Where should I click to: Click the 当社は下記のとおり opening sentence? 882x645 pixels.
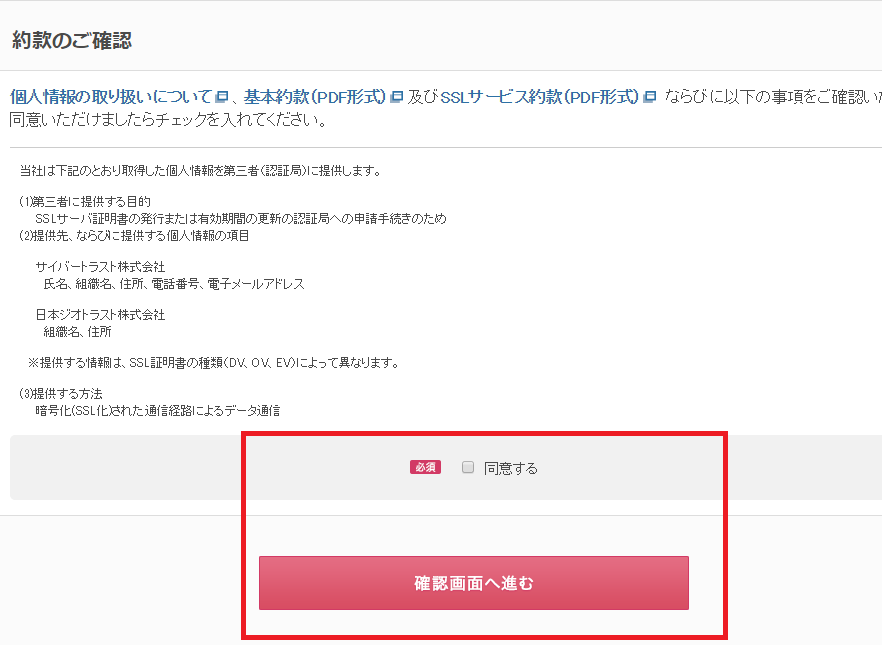pyautogui.click(x=201, y=171)
